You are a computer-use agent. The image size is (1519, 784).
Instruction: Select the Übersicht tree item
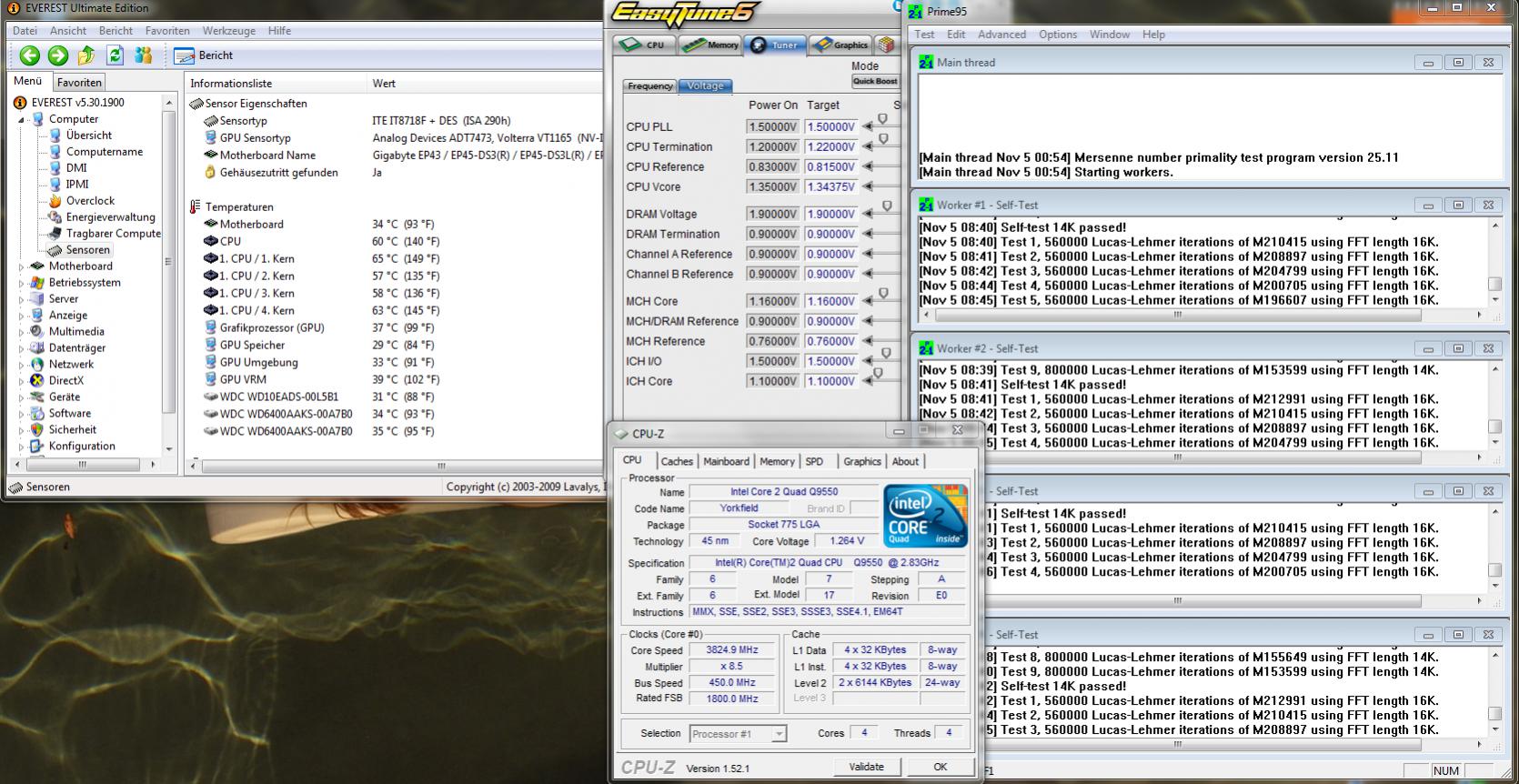coord(89,135)
